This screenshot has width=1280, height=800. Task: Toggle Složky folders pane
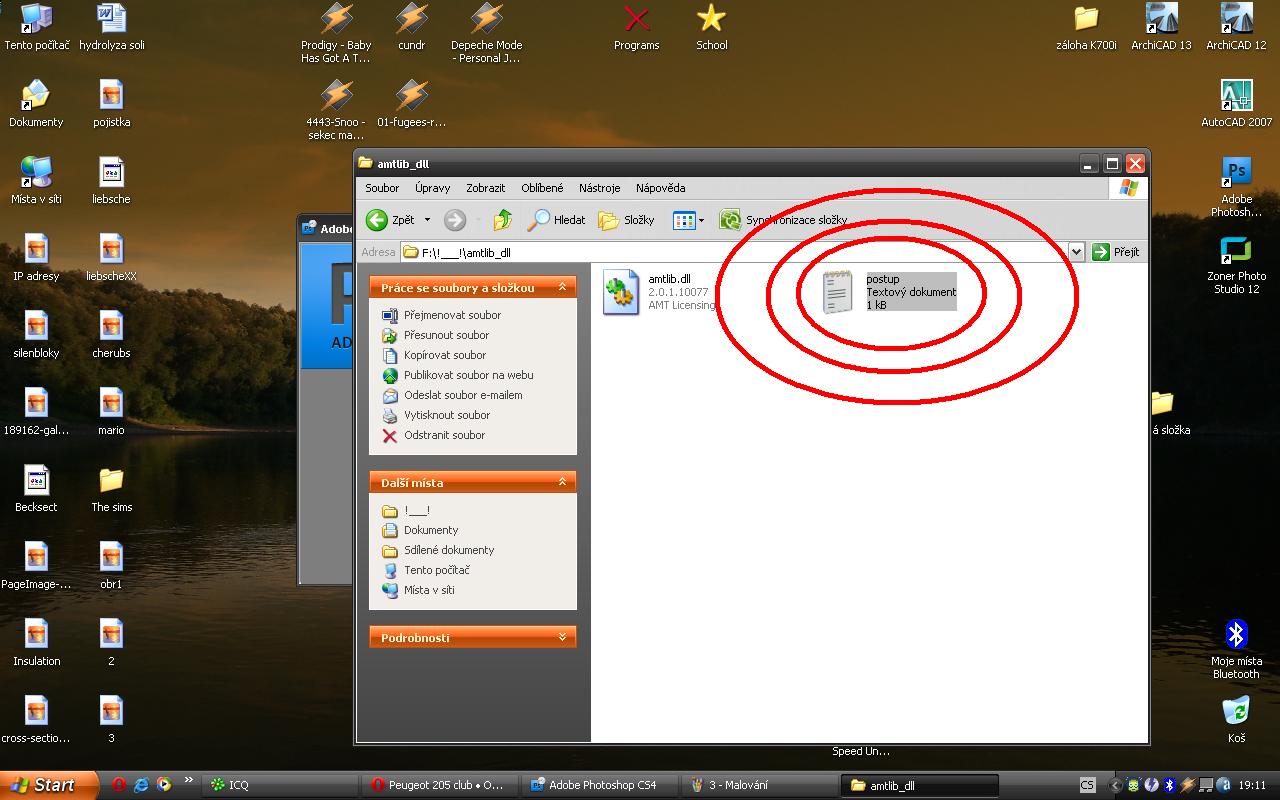tap(626, 220)
